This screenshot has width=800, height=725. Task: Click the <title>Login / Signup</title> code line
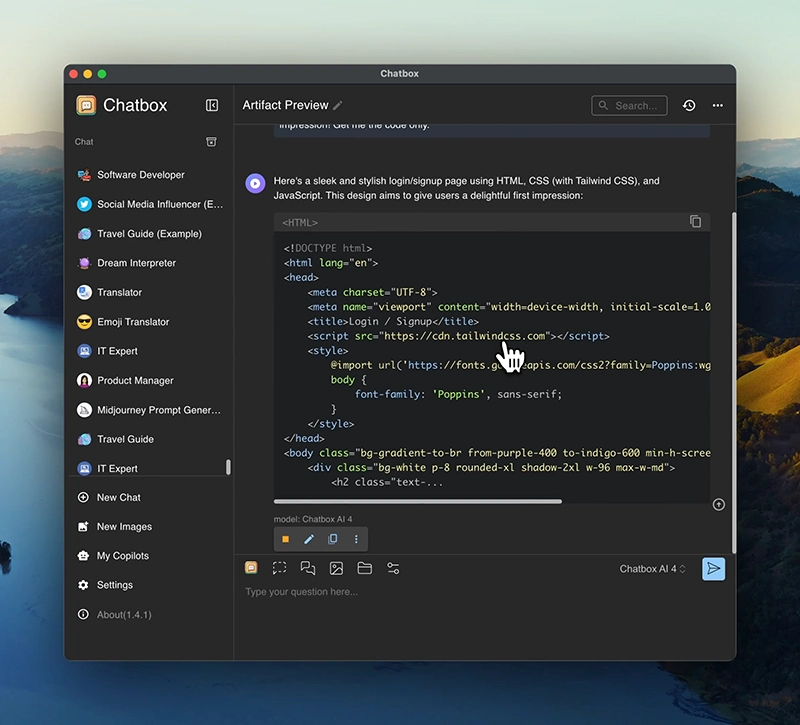[393, 321]
